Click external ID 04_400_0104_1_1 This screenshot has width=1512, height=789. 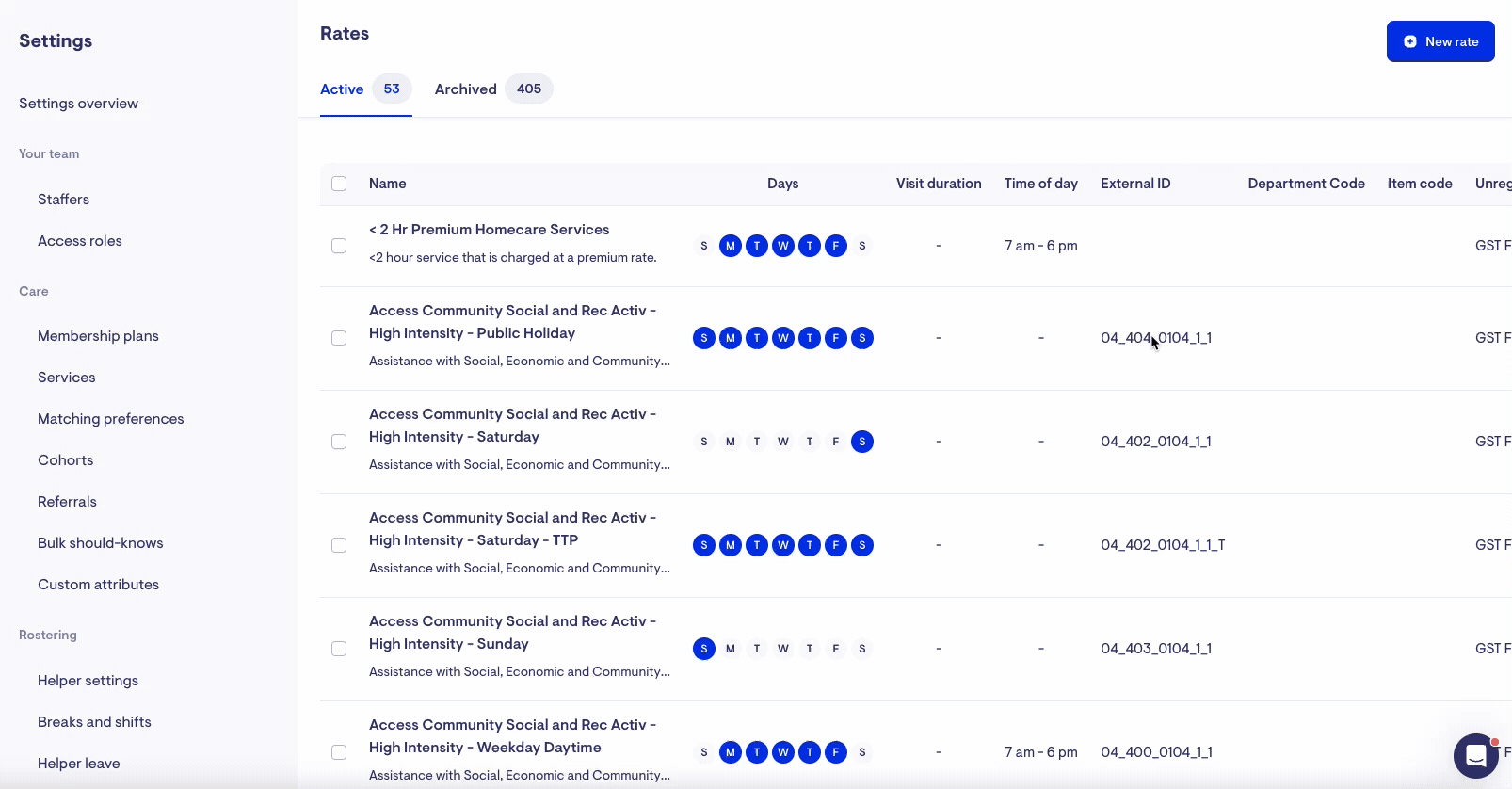(1156, 752)
